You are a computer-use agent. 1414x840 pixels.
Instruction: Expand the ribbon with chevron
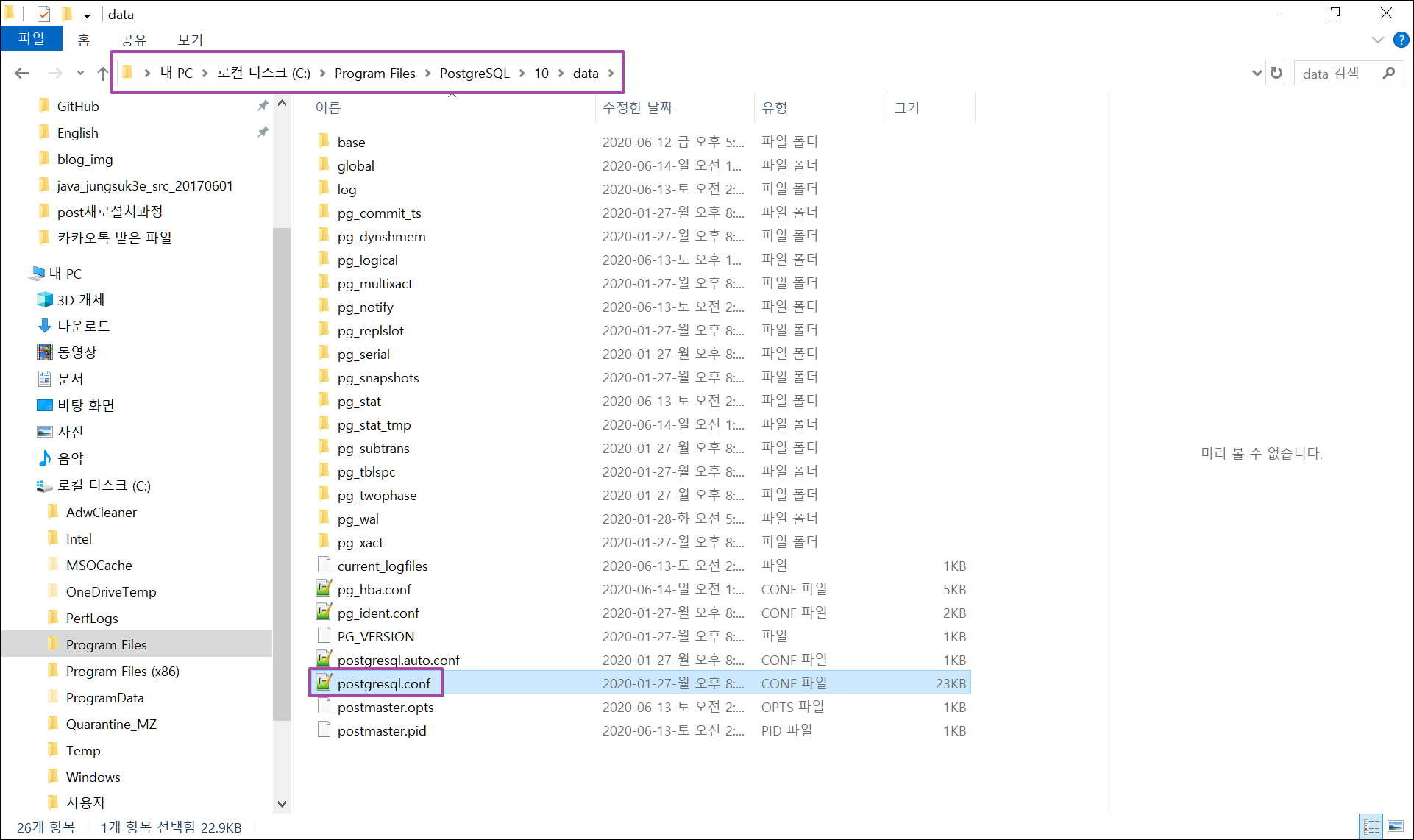pos(1378,40)
